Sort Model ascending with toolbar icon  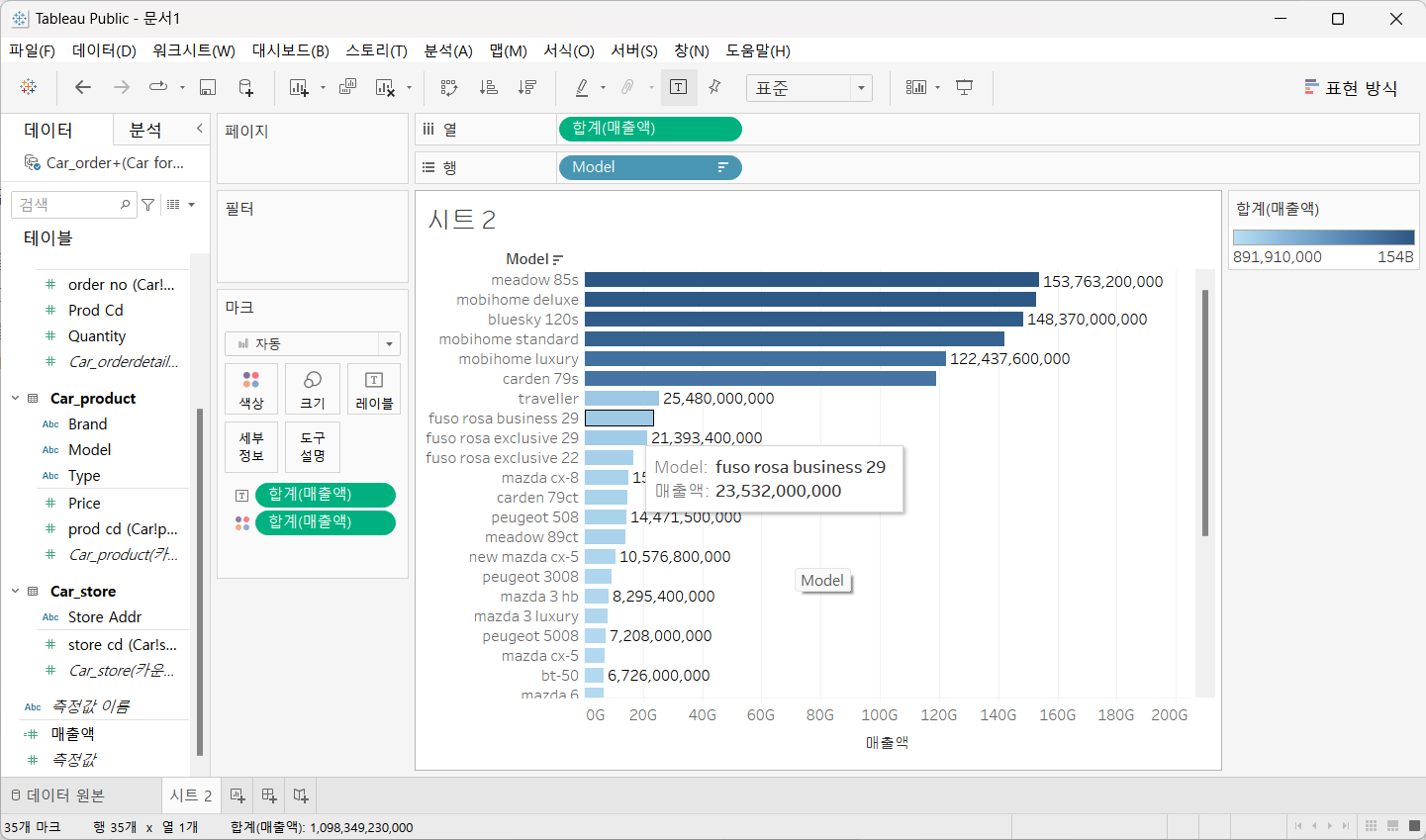pyautogui.click(x=488, y=87)
